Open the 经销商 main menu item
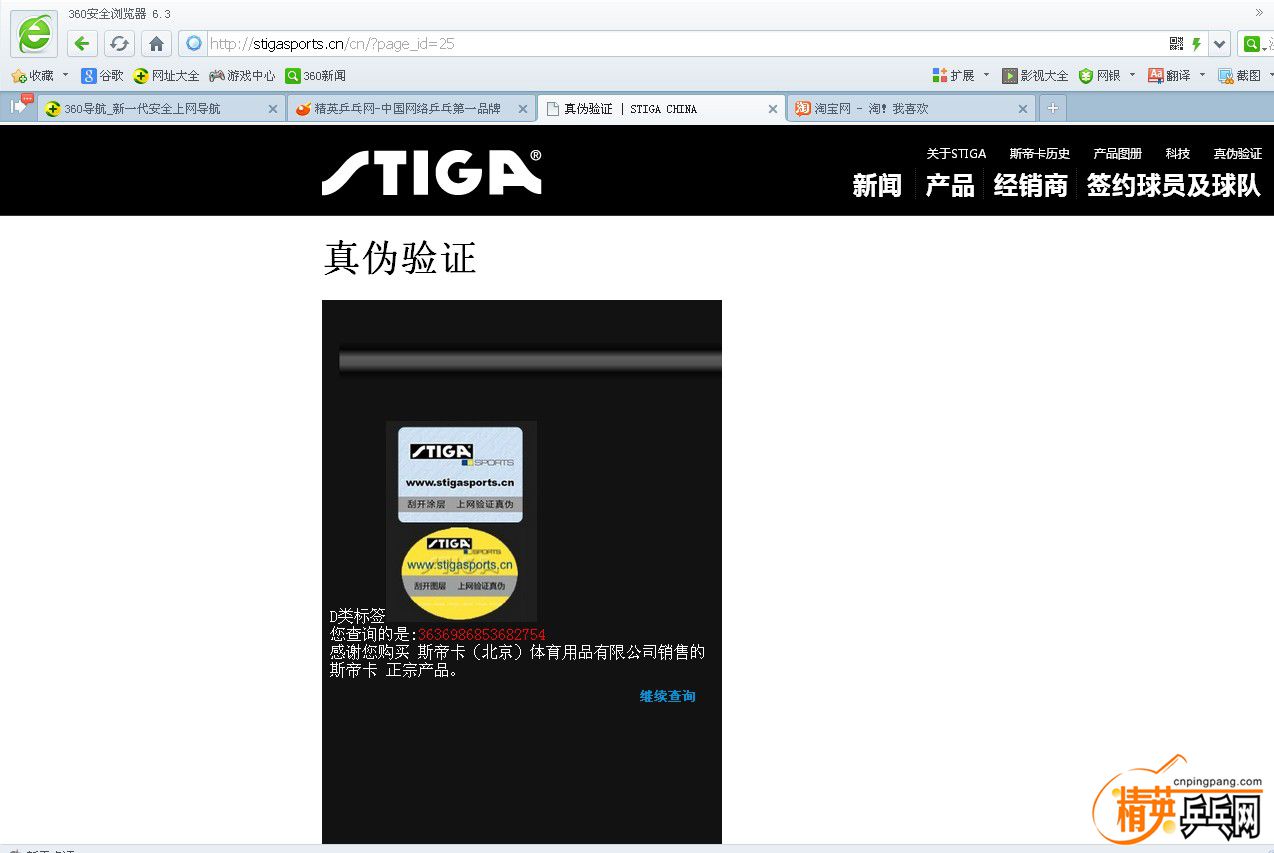 click(x=1031, y=185)
